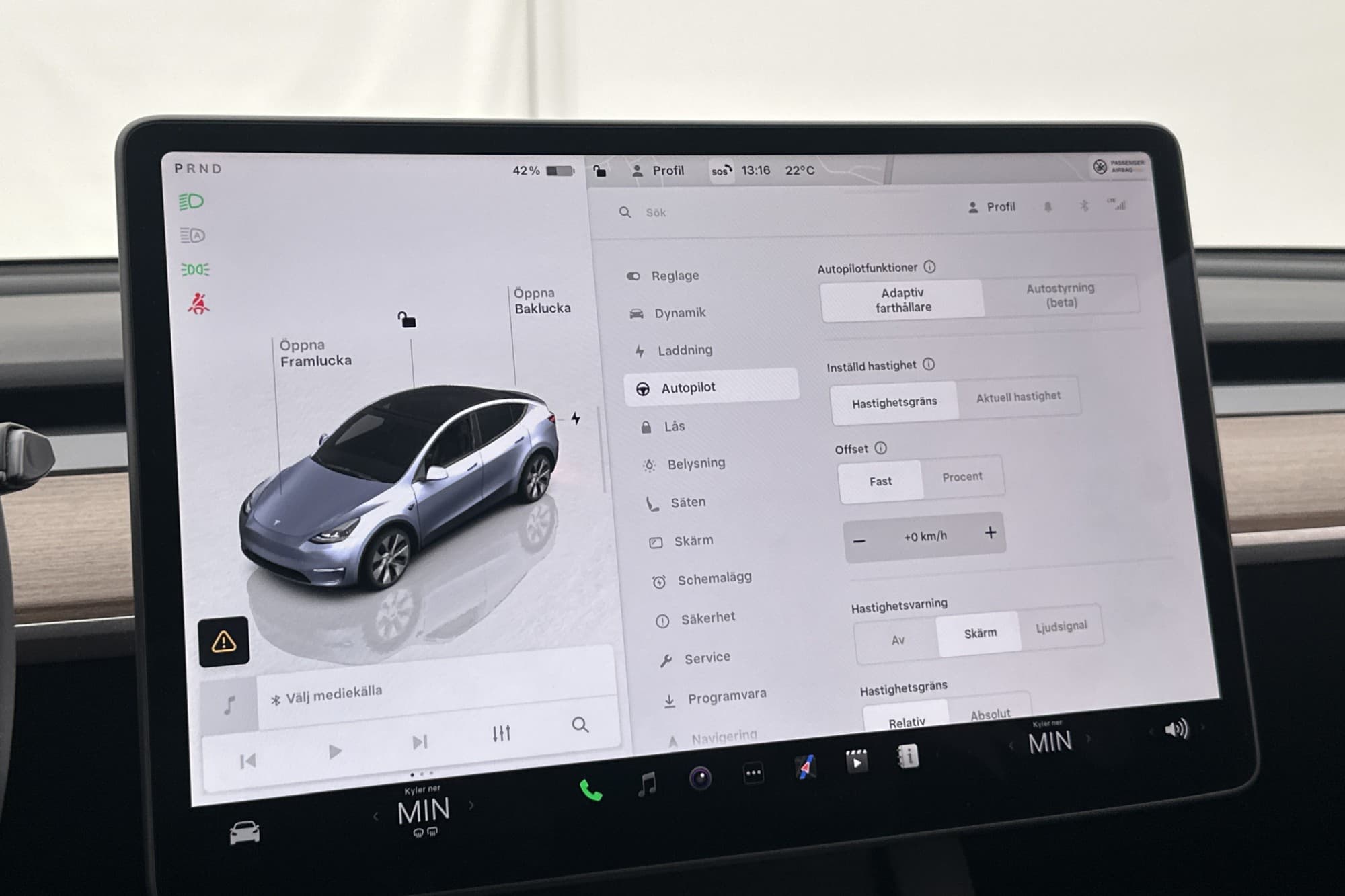This screenshot has width=1345, height=896.
Task: Tap Öppna Baklucka to open trunk
Action: click(541, 300)
